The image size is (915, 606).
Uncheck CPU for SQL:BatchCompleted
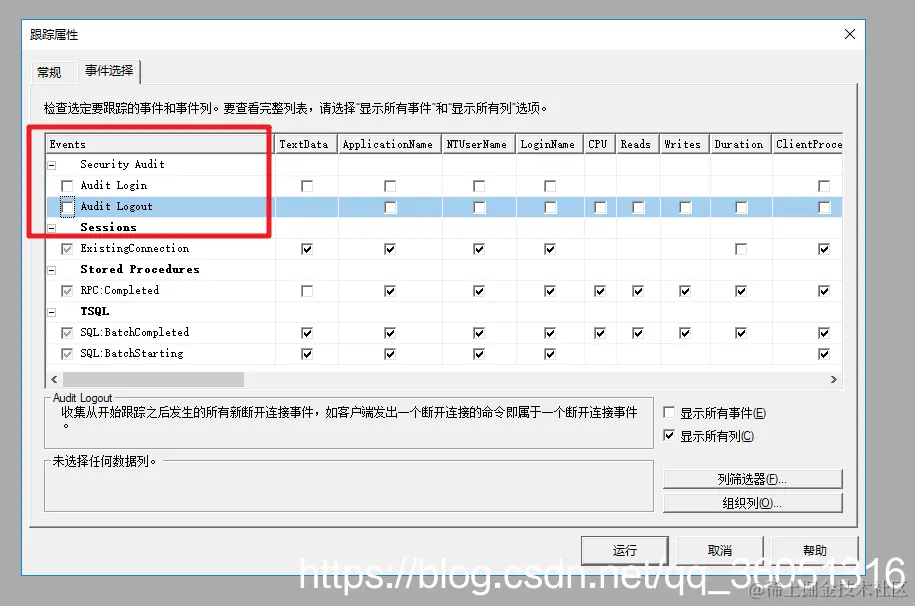coord(600,333)
